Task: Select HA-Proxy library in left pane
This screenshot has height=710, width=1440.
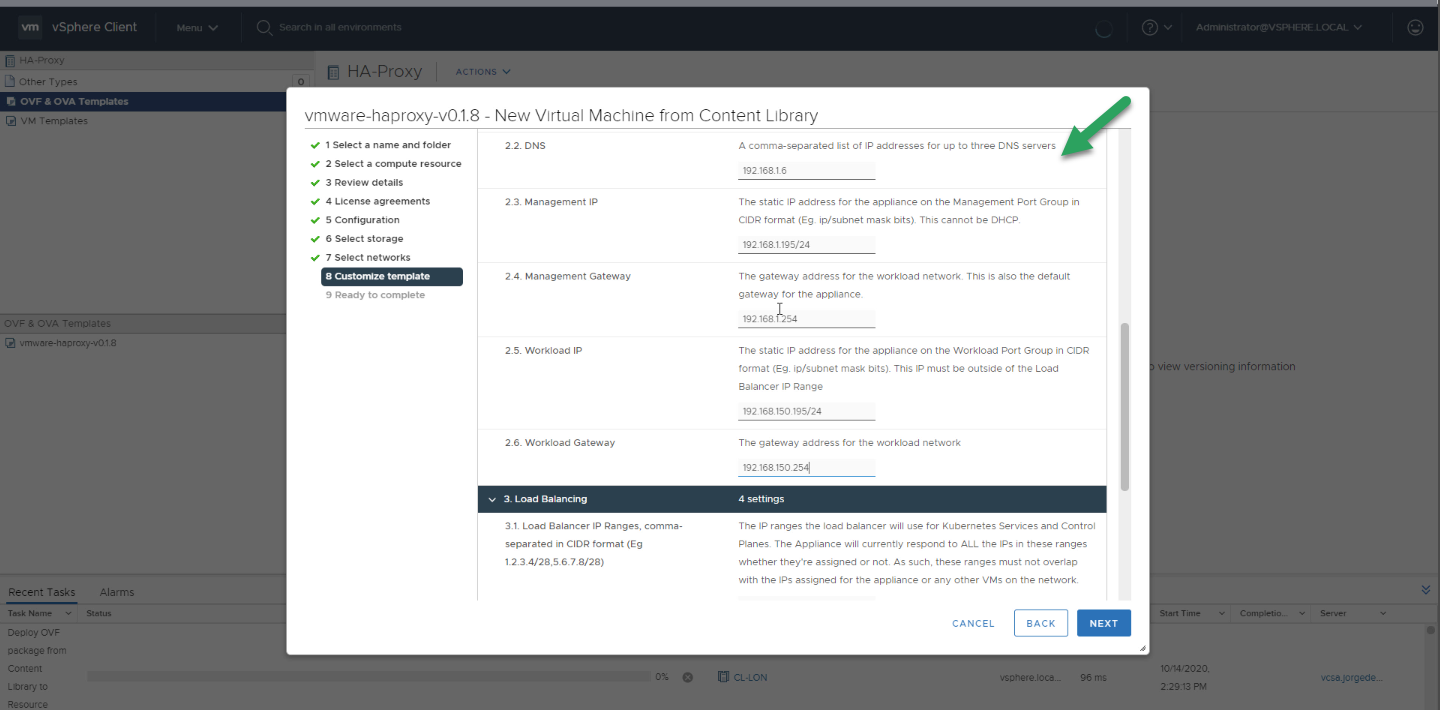Action: 42,60
